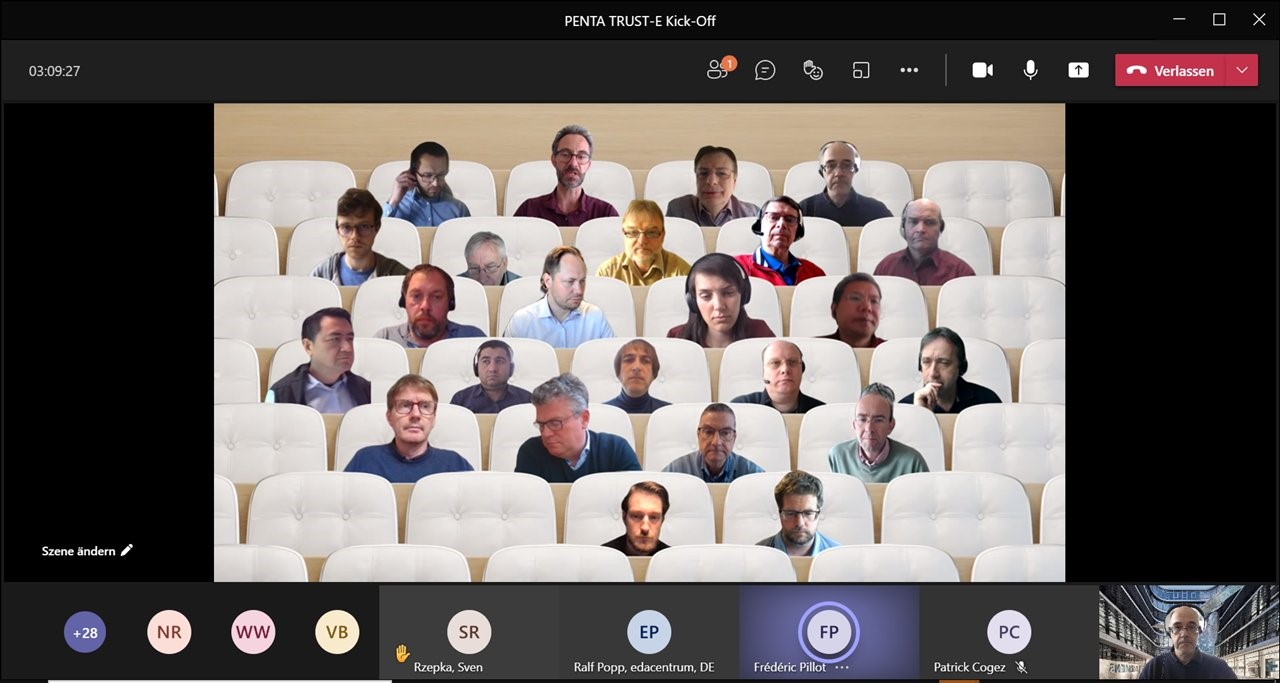
Task: Toggle the microphone mute
Action: coord(1030,70)
